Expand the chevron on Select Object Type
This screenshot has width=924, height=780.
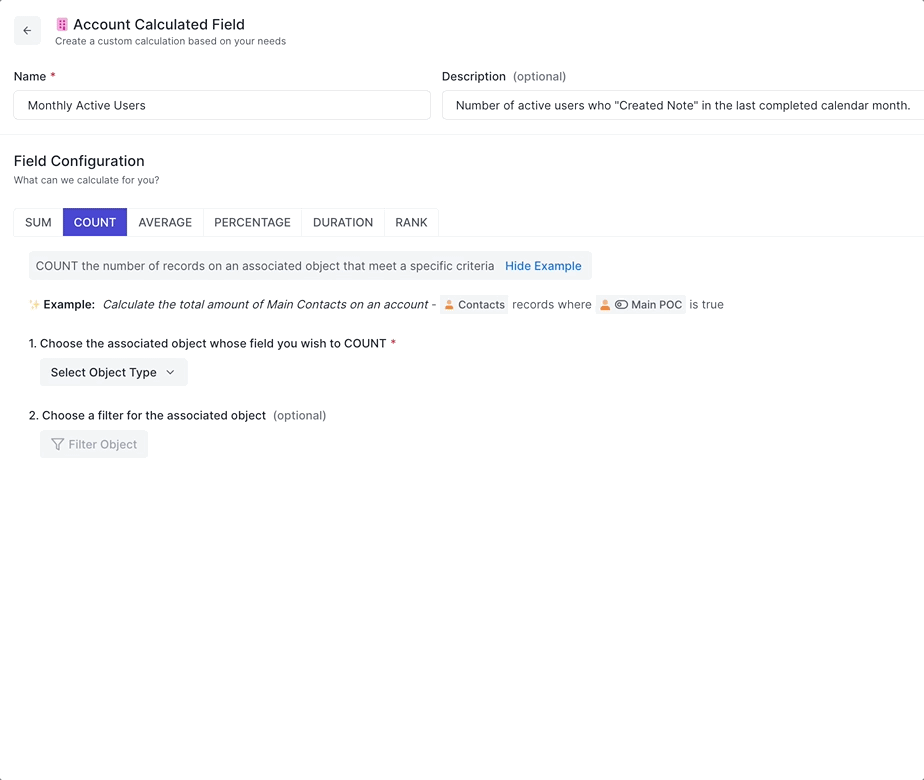(x=170, y=372)
